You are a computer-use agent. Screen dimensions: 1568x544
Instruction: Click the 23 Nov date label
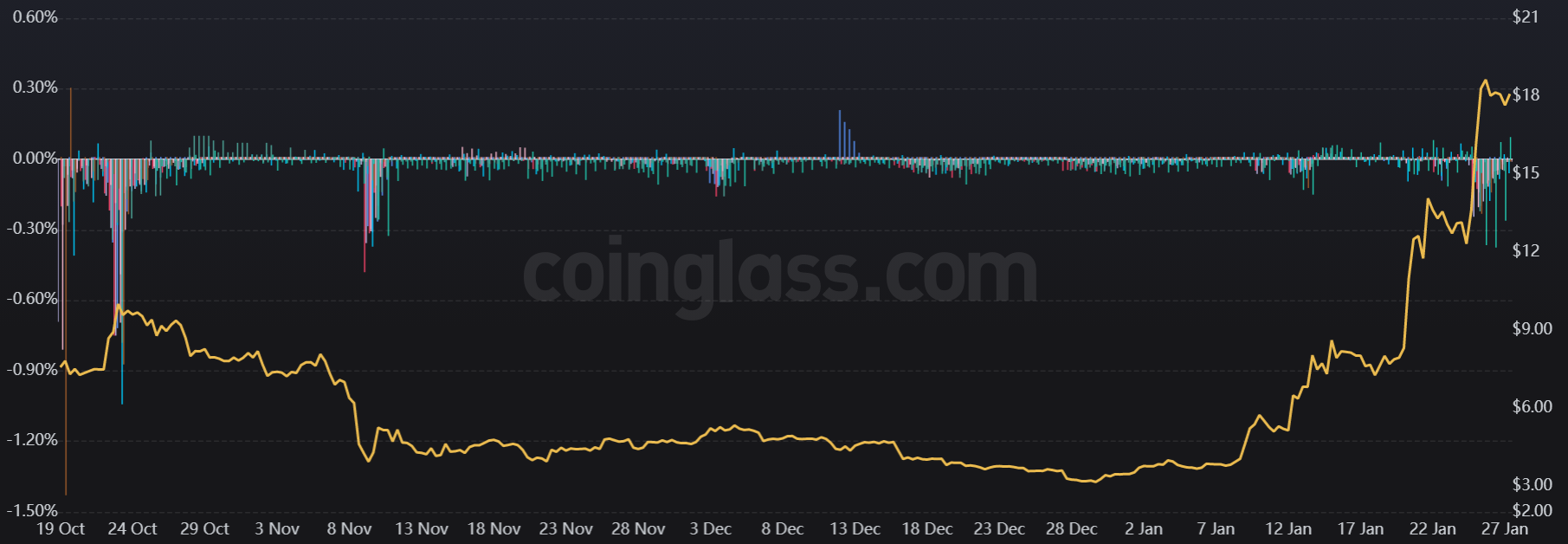click(565, 528)
